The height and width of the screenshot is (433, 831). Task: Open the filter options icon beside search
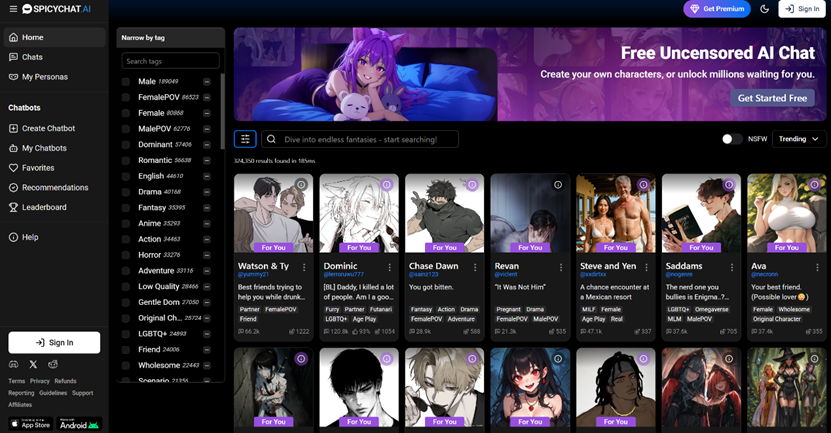click(x=245, y=139)
